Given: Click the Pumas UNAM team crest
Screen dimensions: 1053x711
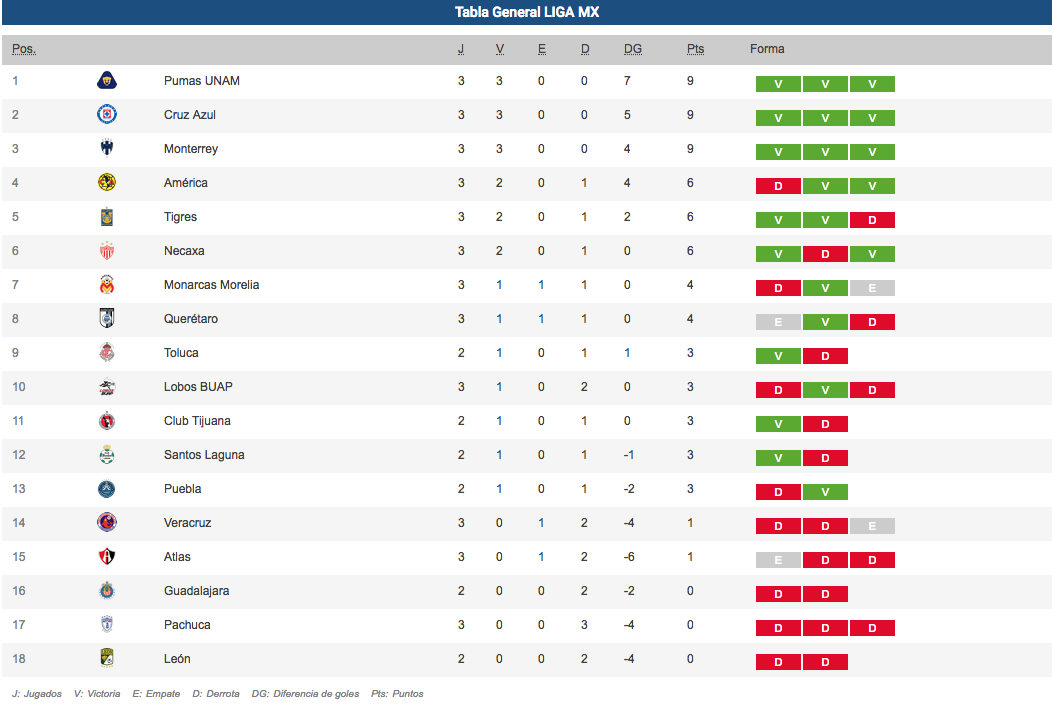Looking at the screenshot, I should [106, 81].
